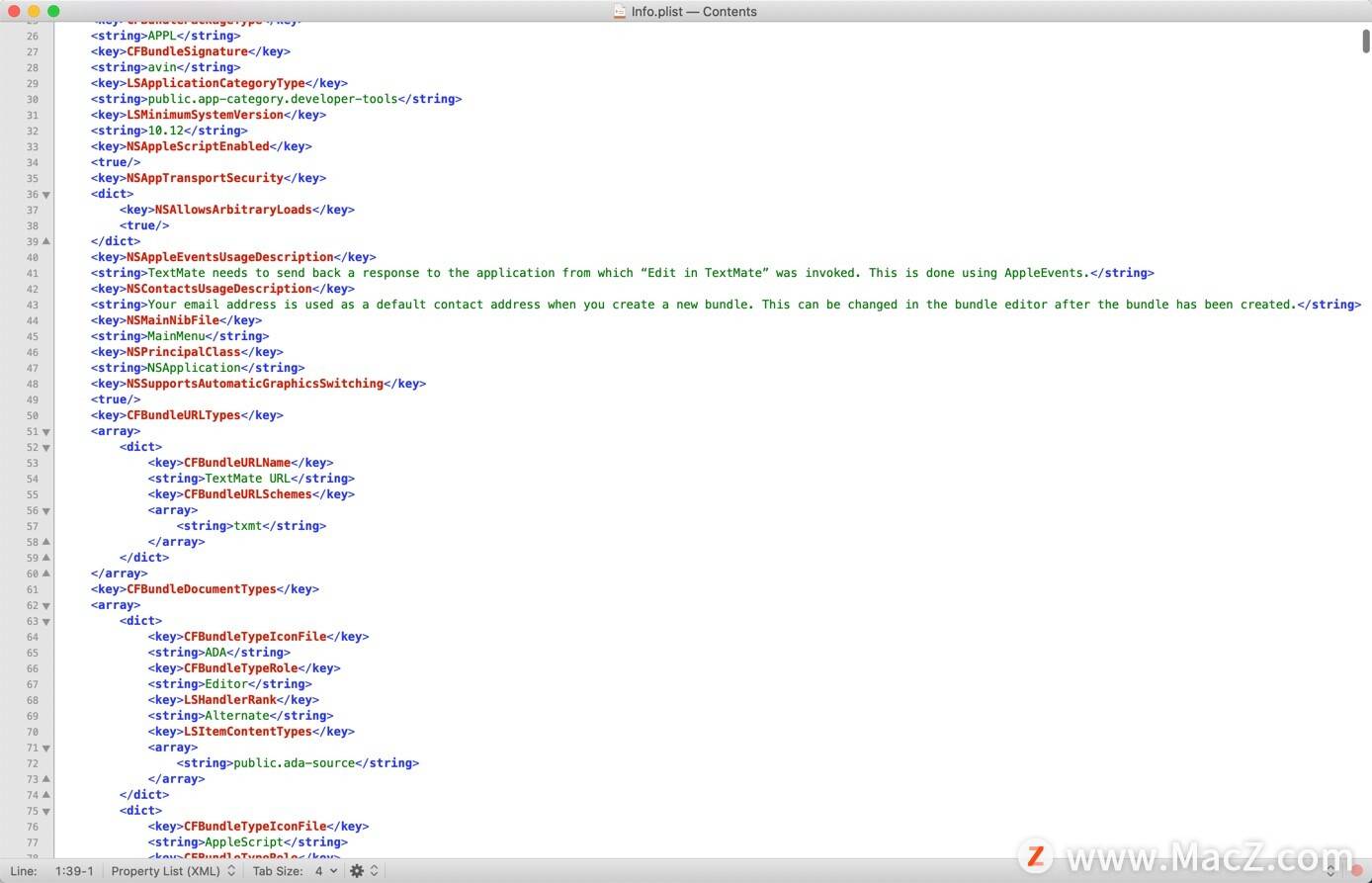Click the CFBundleURLTypes key

pyautogui.click(x=184, y=415)
